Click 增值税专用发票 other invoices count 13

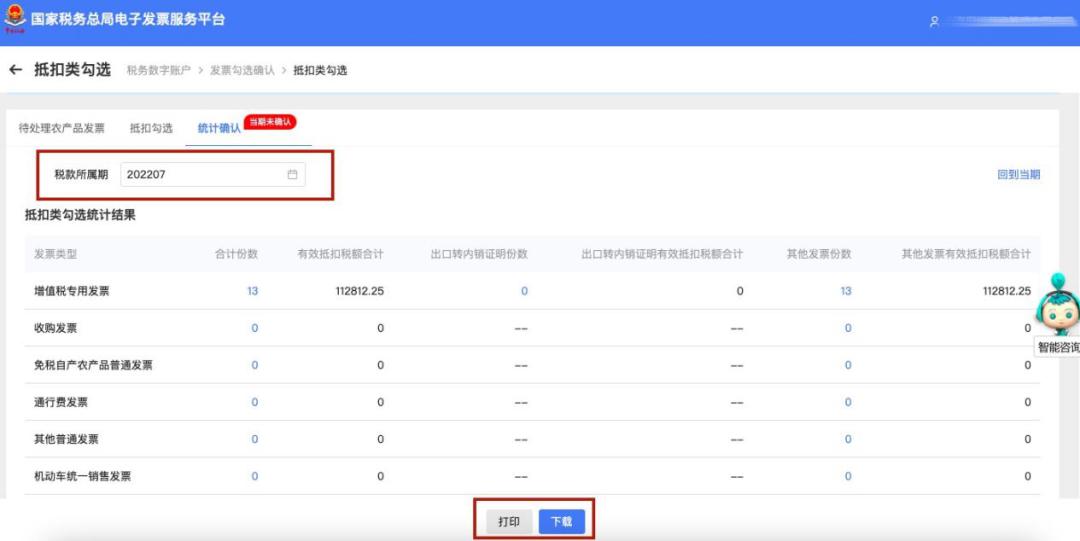(x=846, y=291)
